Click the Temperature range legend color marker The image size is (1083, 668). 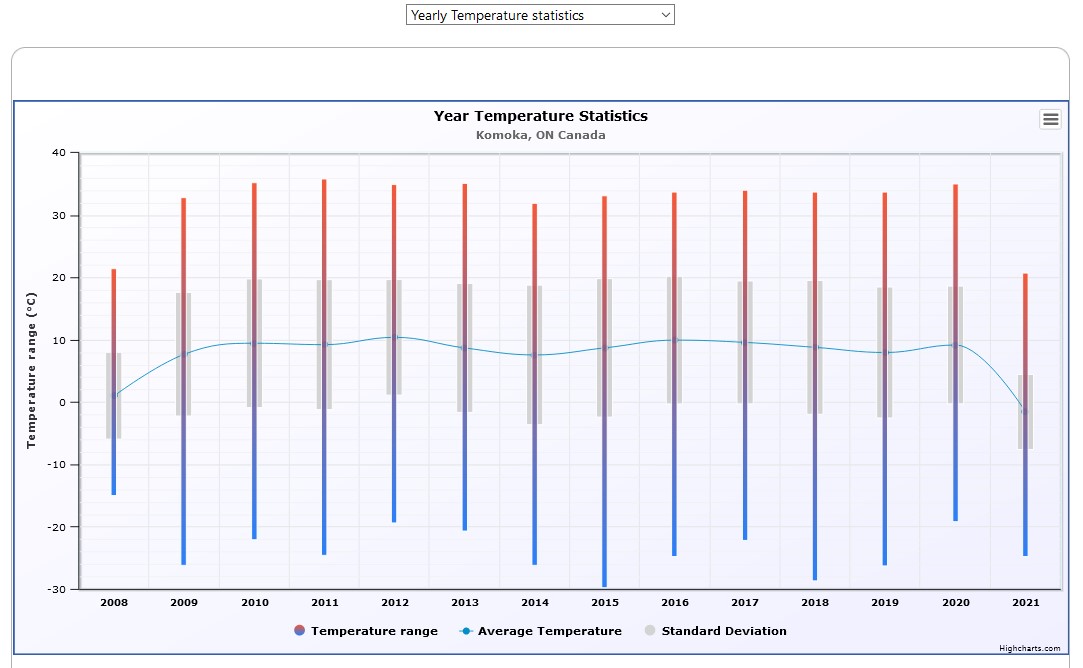click(300, 631)
